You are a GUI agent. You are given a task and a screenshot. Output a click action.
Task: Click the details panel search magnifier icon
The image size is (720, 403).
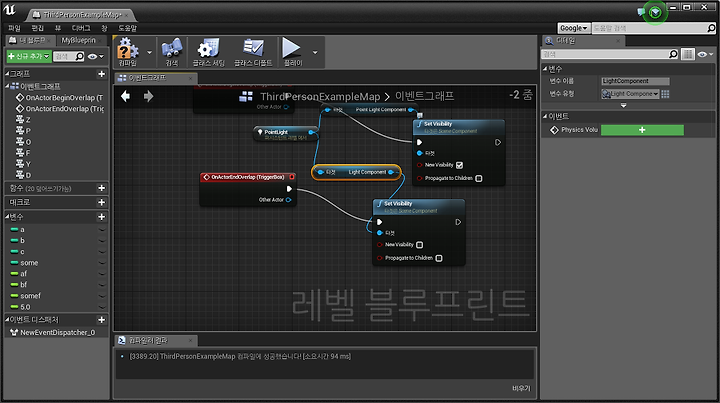pos(673,54)
